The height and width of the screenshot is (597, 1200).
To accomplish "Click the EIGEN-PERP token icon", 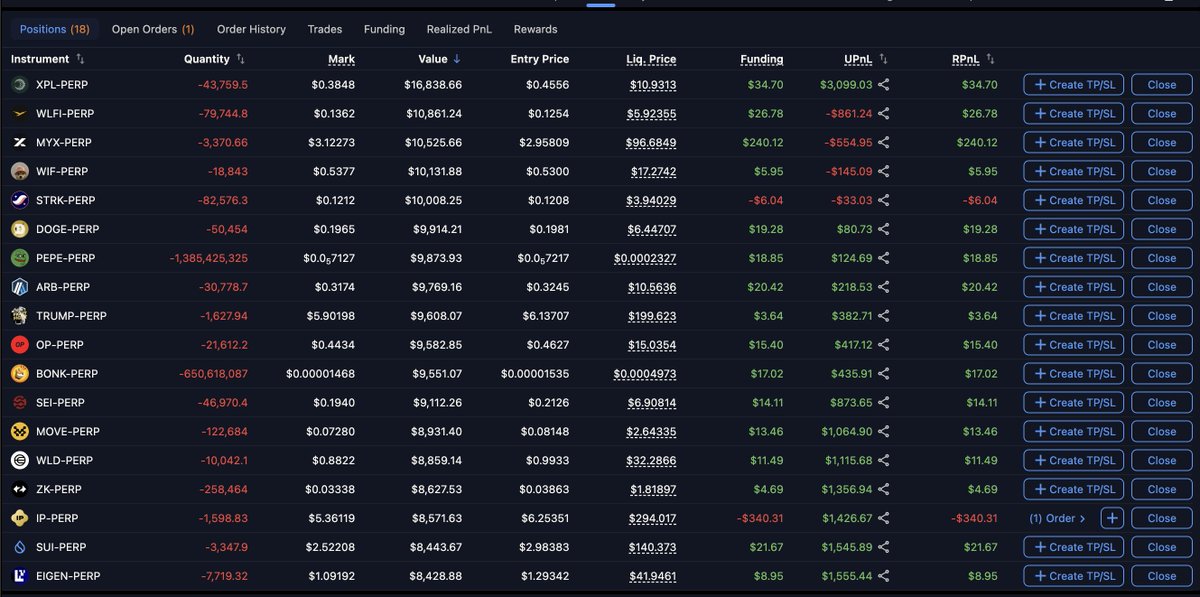I will click(x=21, y=576).
